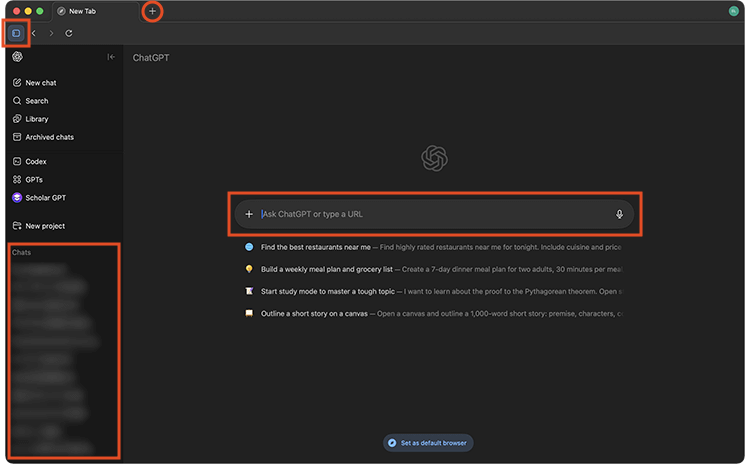Open Search in the sidebar

point(36,101)
